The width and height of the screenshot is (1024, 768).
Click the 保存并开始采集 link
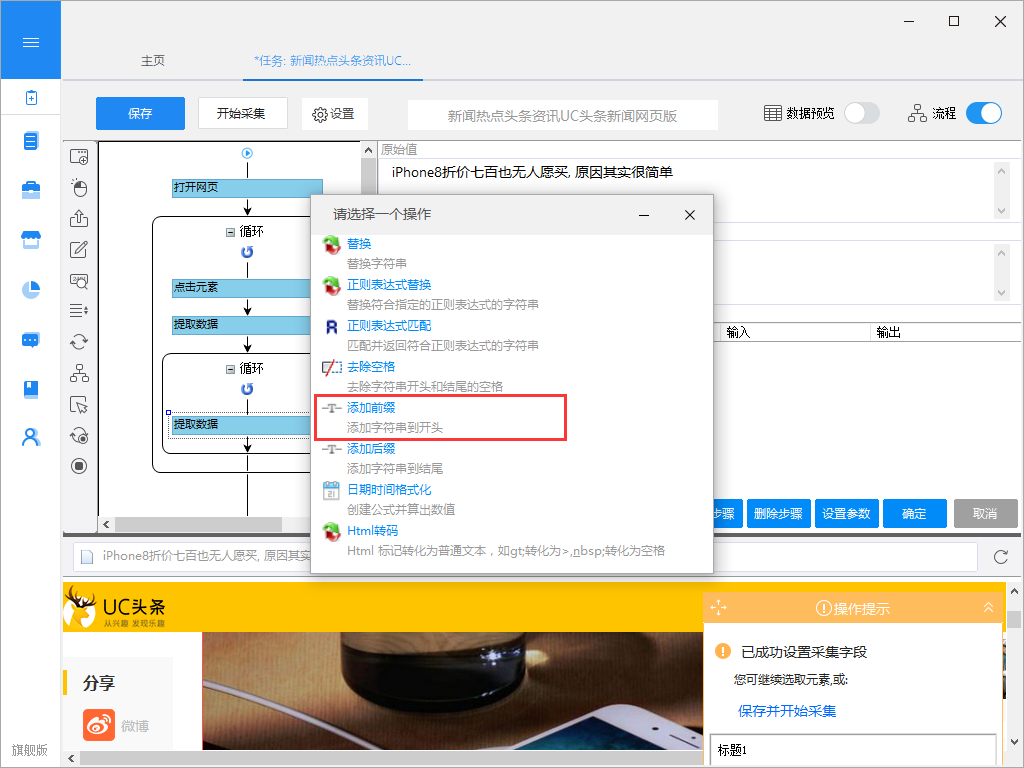click(787, 711)
